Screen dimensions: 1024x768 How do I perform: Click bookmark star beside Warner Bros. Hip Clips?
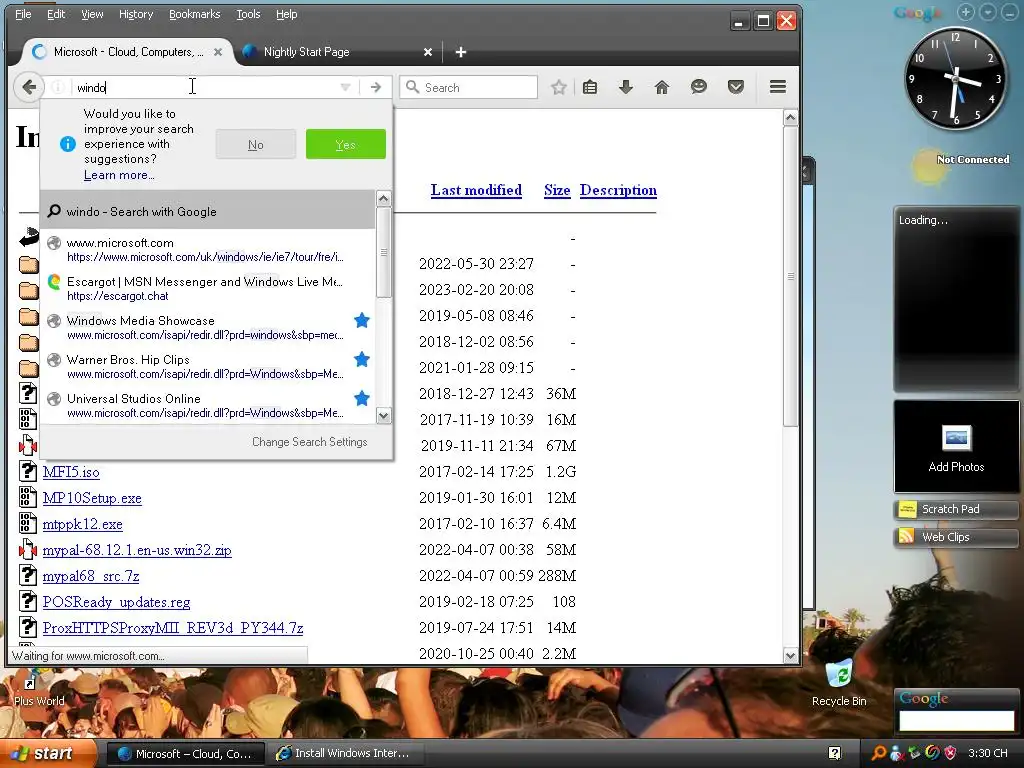coord(362,359)
